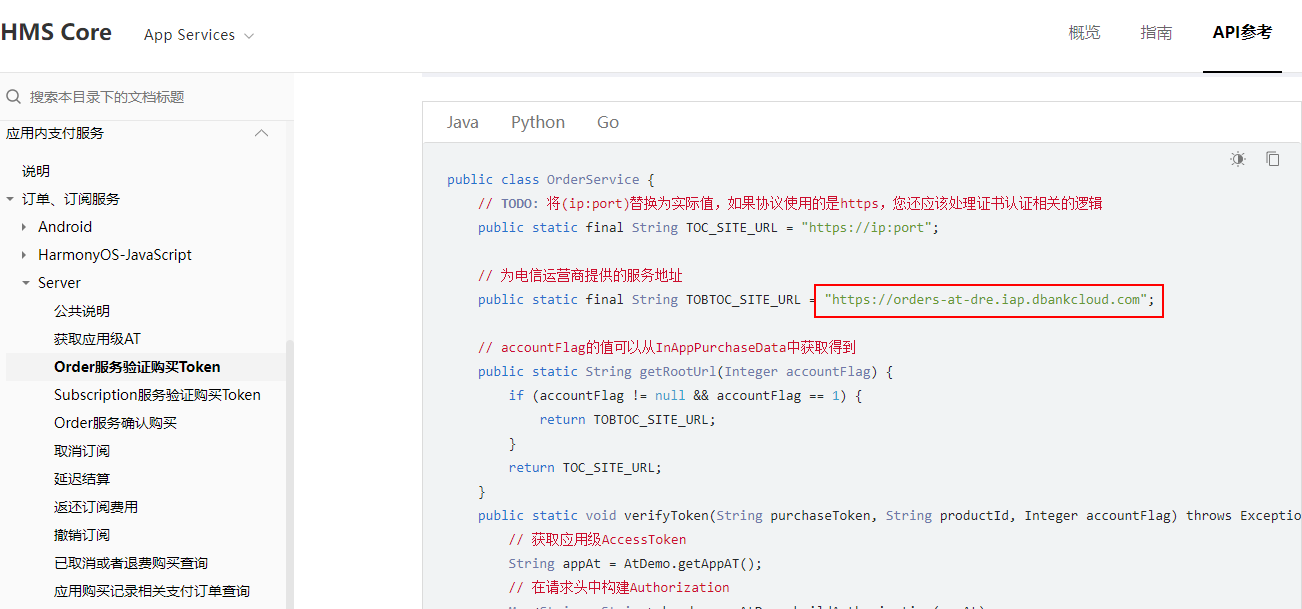This screenshot has width=1302, height=609.
Task: Collapse the Server tree node arrow
Action: click(x=25, y=283)
